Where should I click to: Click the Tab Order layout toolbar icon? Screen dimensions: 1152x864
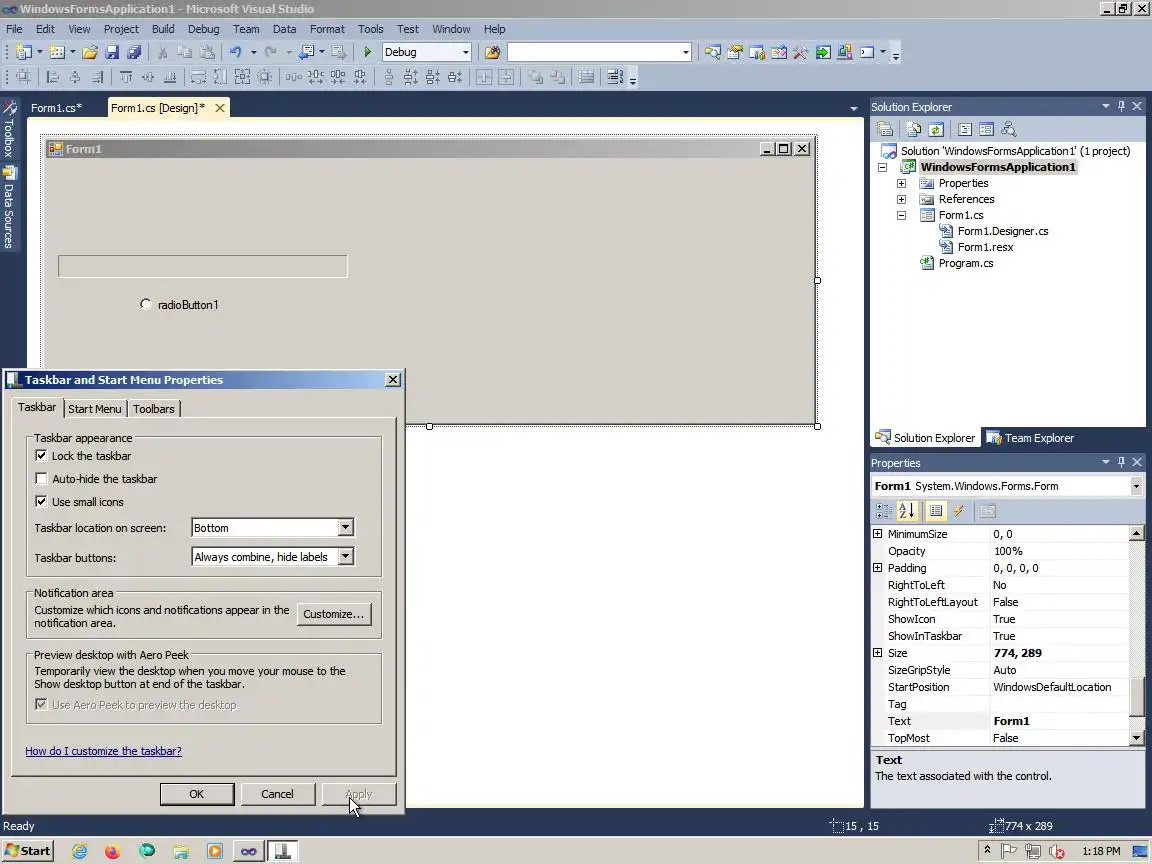pos(614,76)
